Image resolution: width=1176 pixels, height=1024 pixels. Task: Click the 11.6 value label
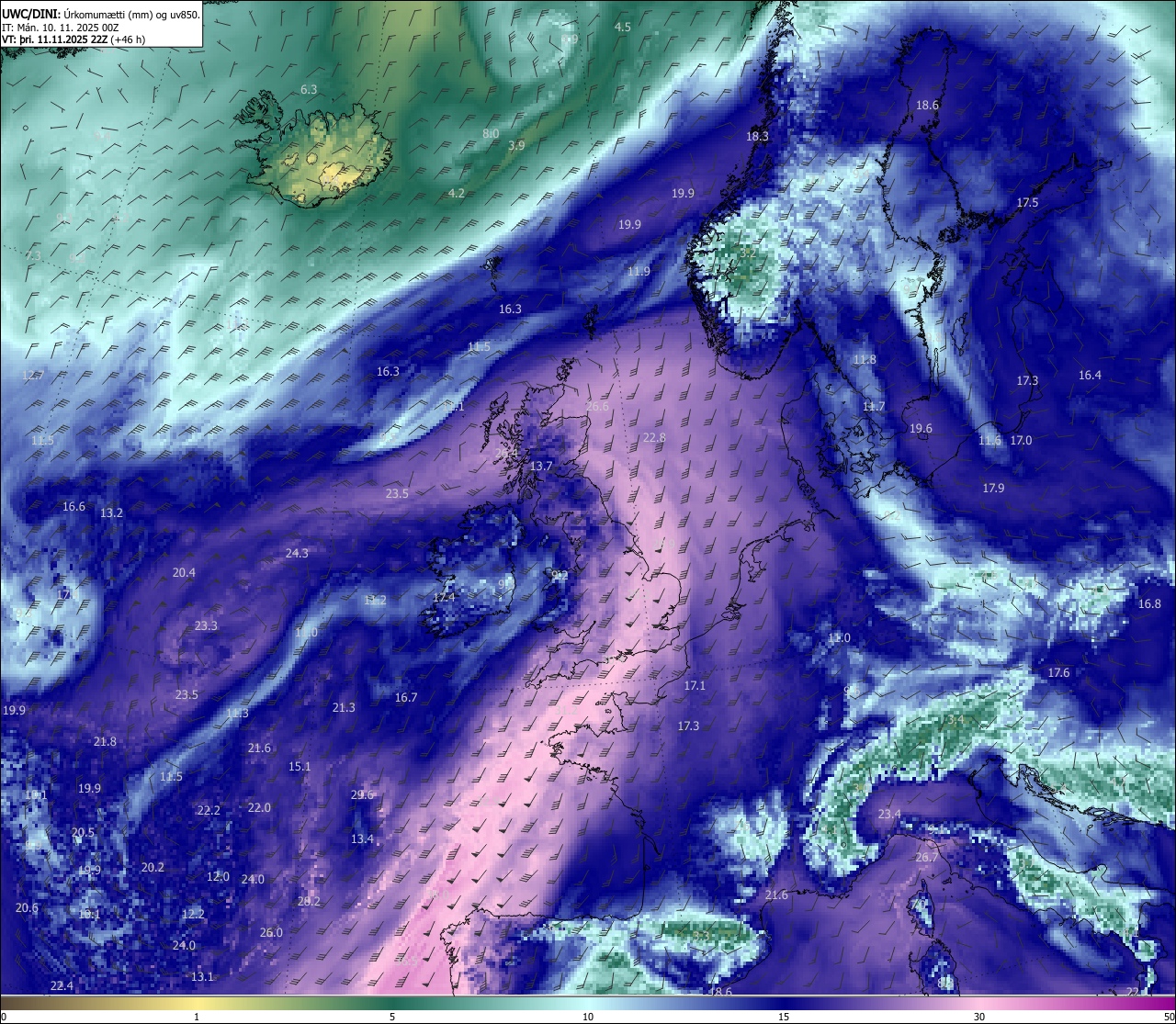989,440
